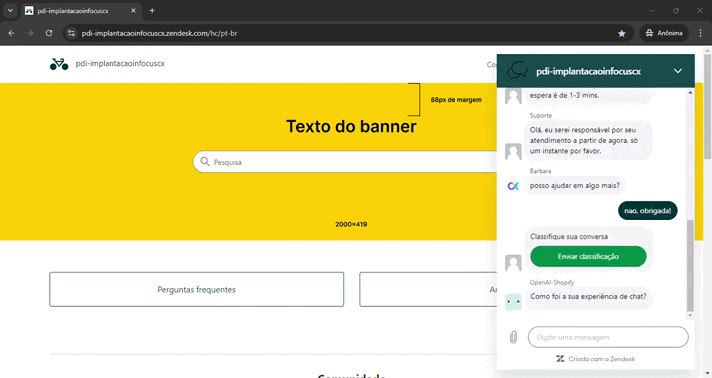Open a new tab with plus button
The width and height of the screenshot is (712, 378).
coord(152,10)
